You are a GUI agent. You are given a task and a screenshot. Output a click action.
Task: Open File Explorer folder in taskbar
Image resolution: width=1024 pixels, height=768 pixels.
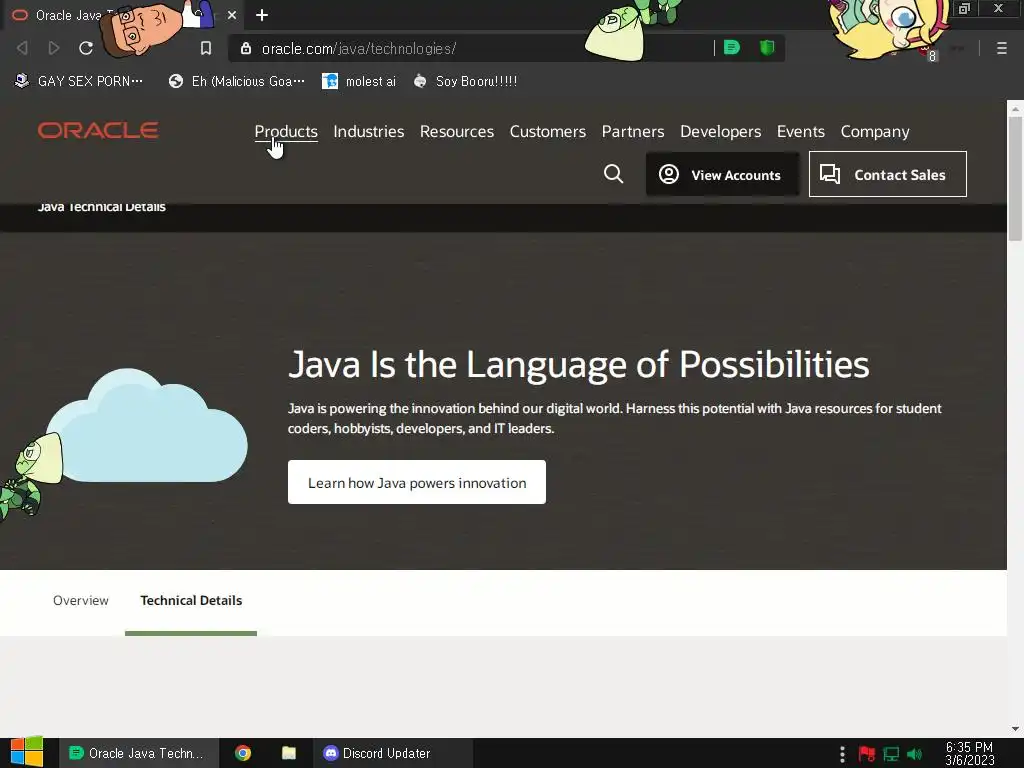click(289, 753)
